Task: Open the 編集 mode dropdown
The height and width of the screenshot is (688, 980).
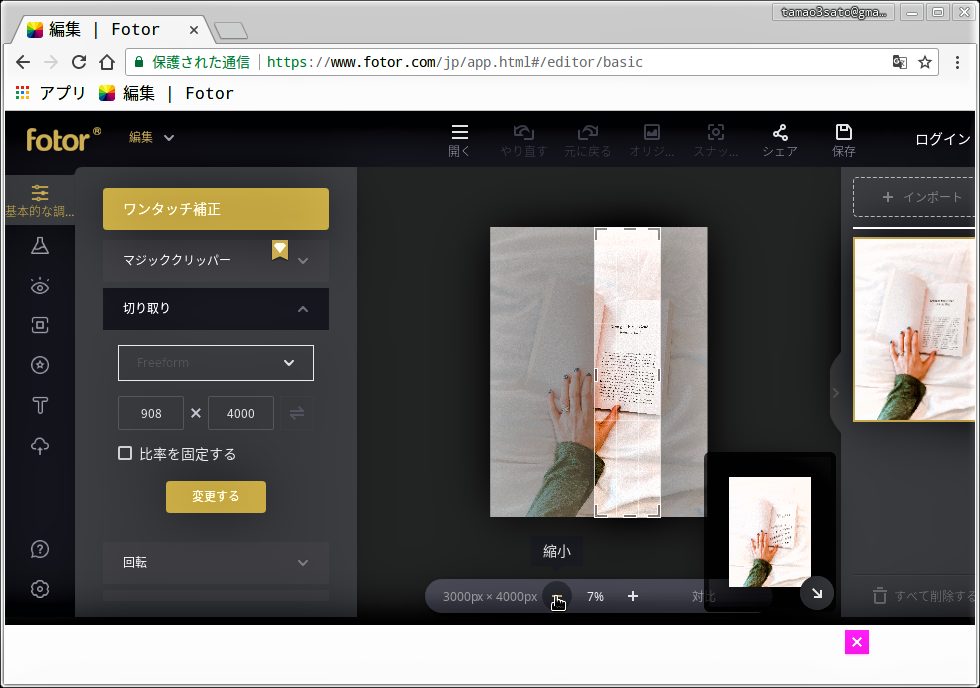Action: pyautogui.click(x=151, y=137)
